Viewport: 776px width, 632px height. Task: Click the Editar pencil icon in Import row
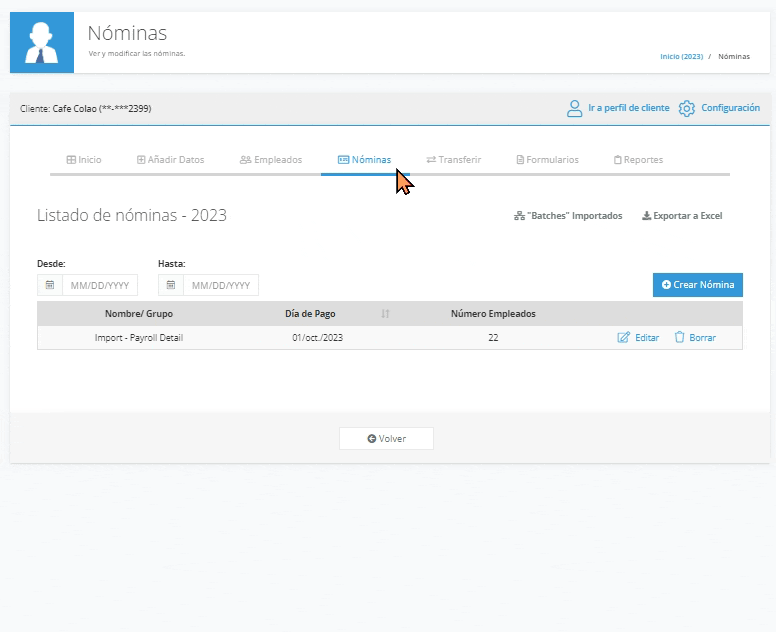(x=624, y=338)
